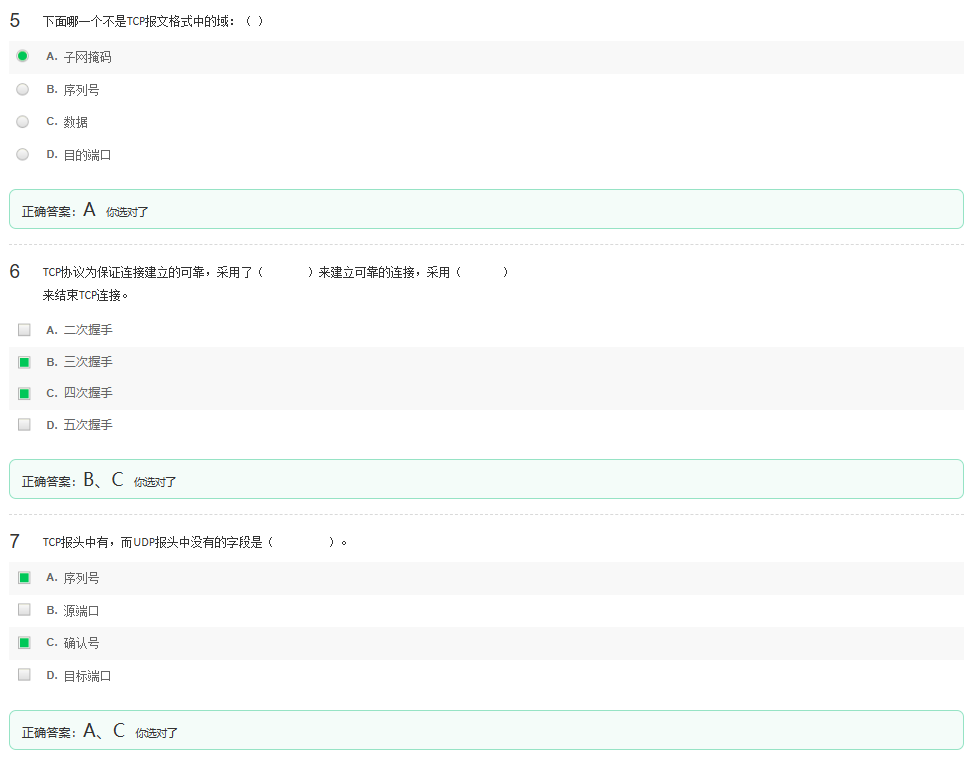Pick radio option D 目的端口
Screen dimensions: 971x762
[23, 154]
